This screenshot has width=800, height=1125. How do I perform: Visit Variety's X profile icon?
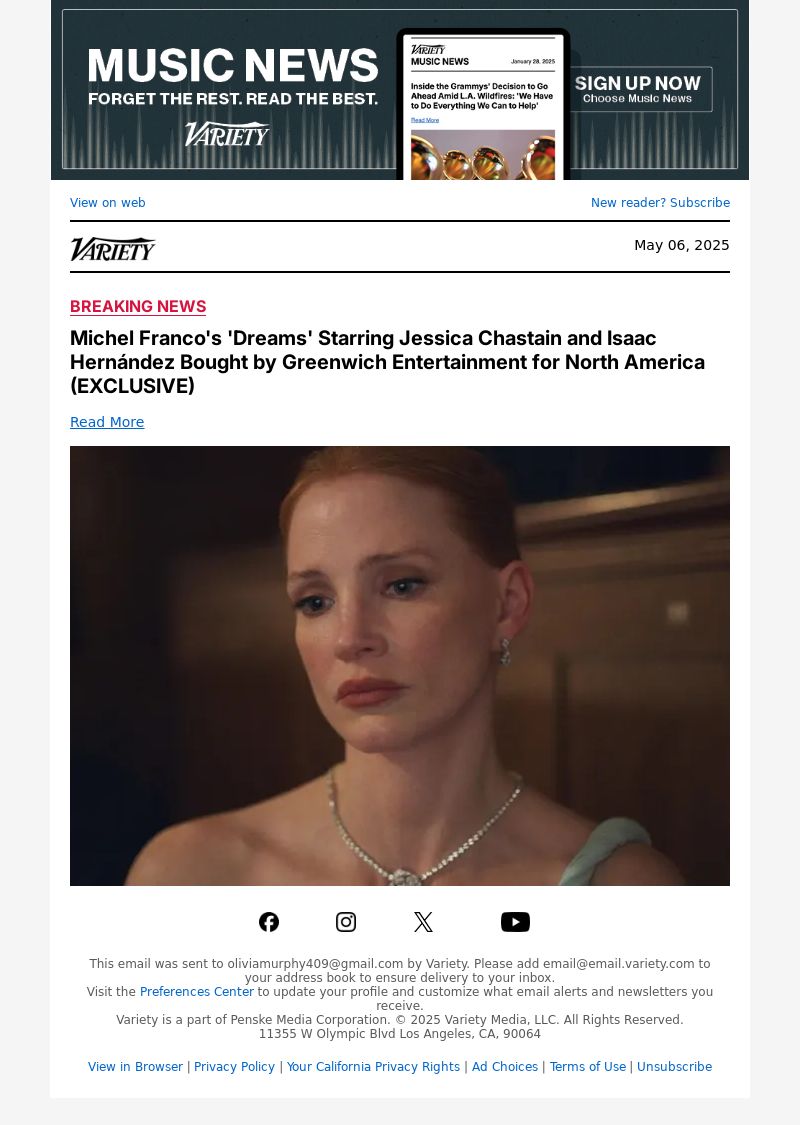point(423,922)
